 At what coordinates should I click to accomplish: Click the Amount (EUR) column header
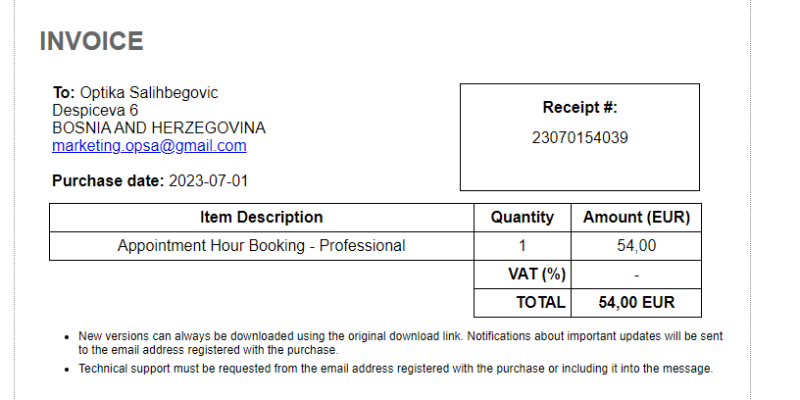[x=636, y=217]
